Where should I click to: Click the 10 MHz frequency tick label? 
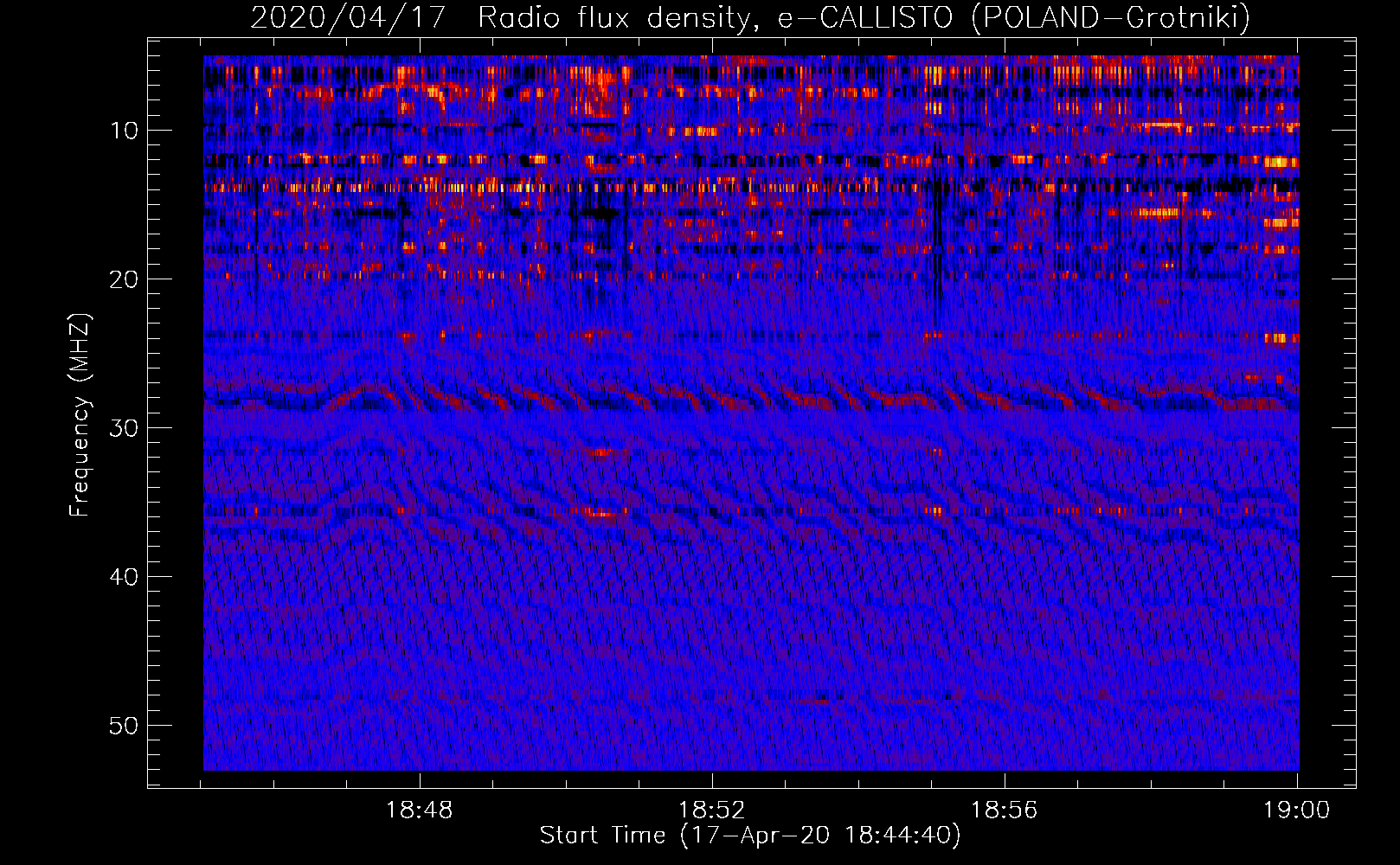[125, 131]
